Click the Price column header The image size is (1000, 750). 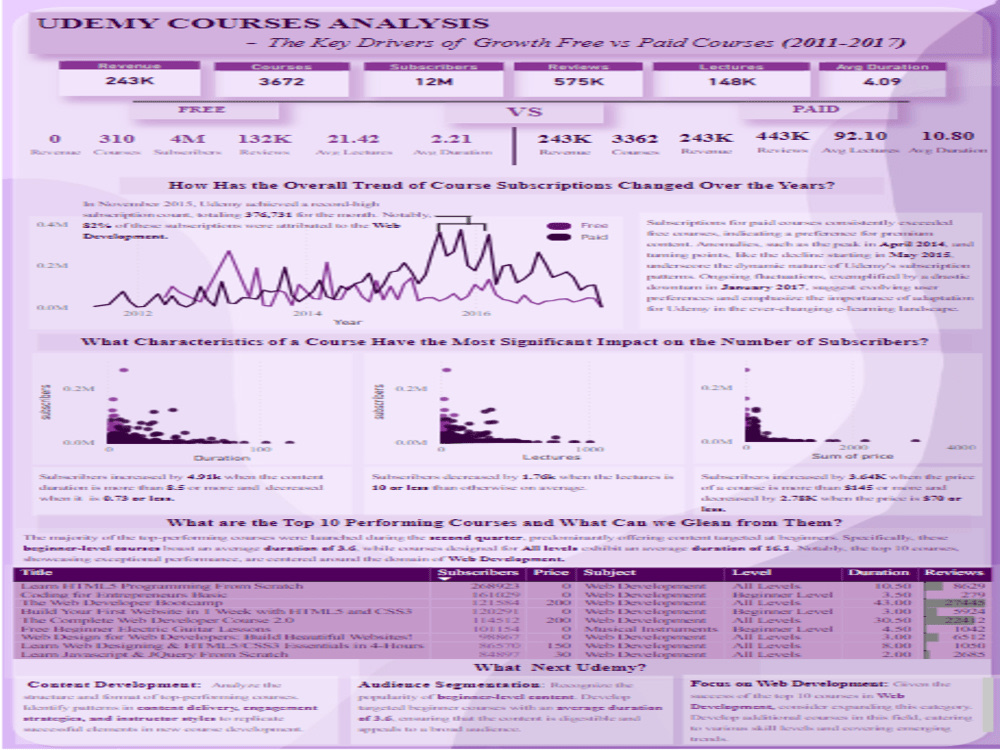(x=550, y=572)
